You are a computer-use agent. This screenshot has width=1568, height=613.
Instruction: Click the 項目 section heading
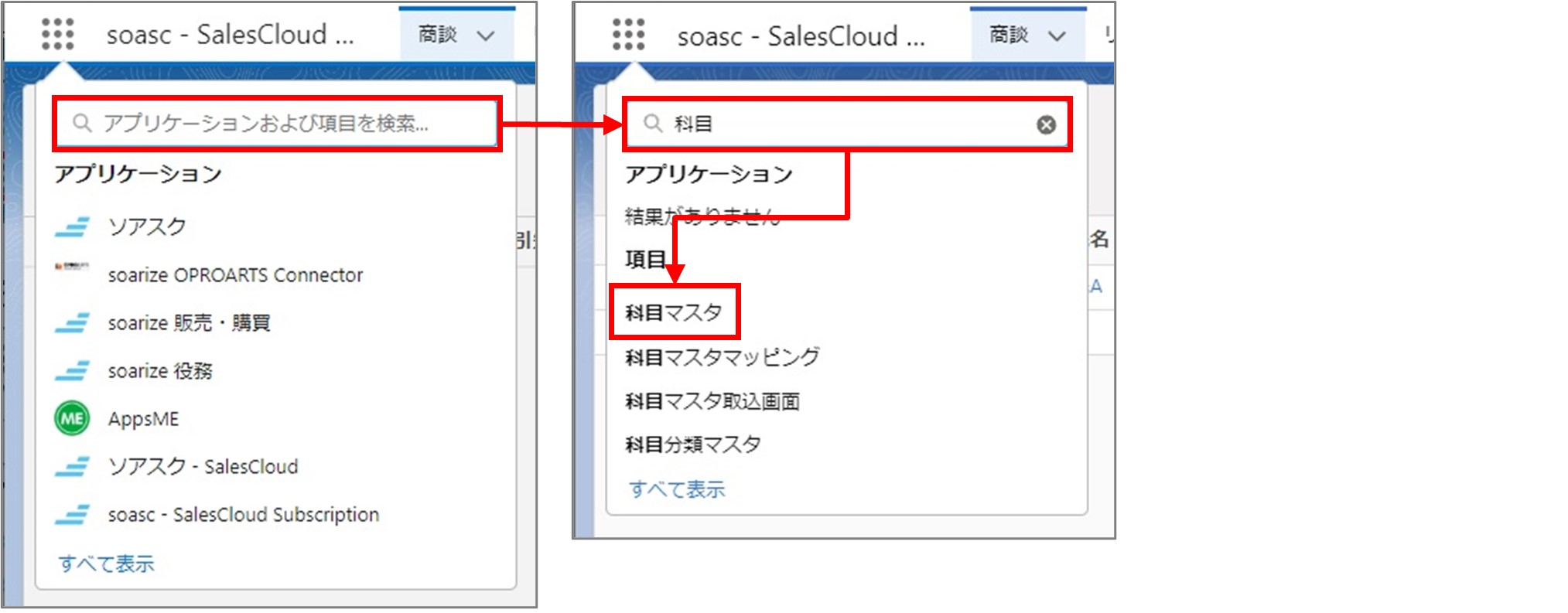pyautogui.click(x=645, y=259)
